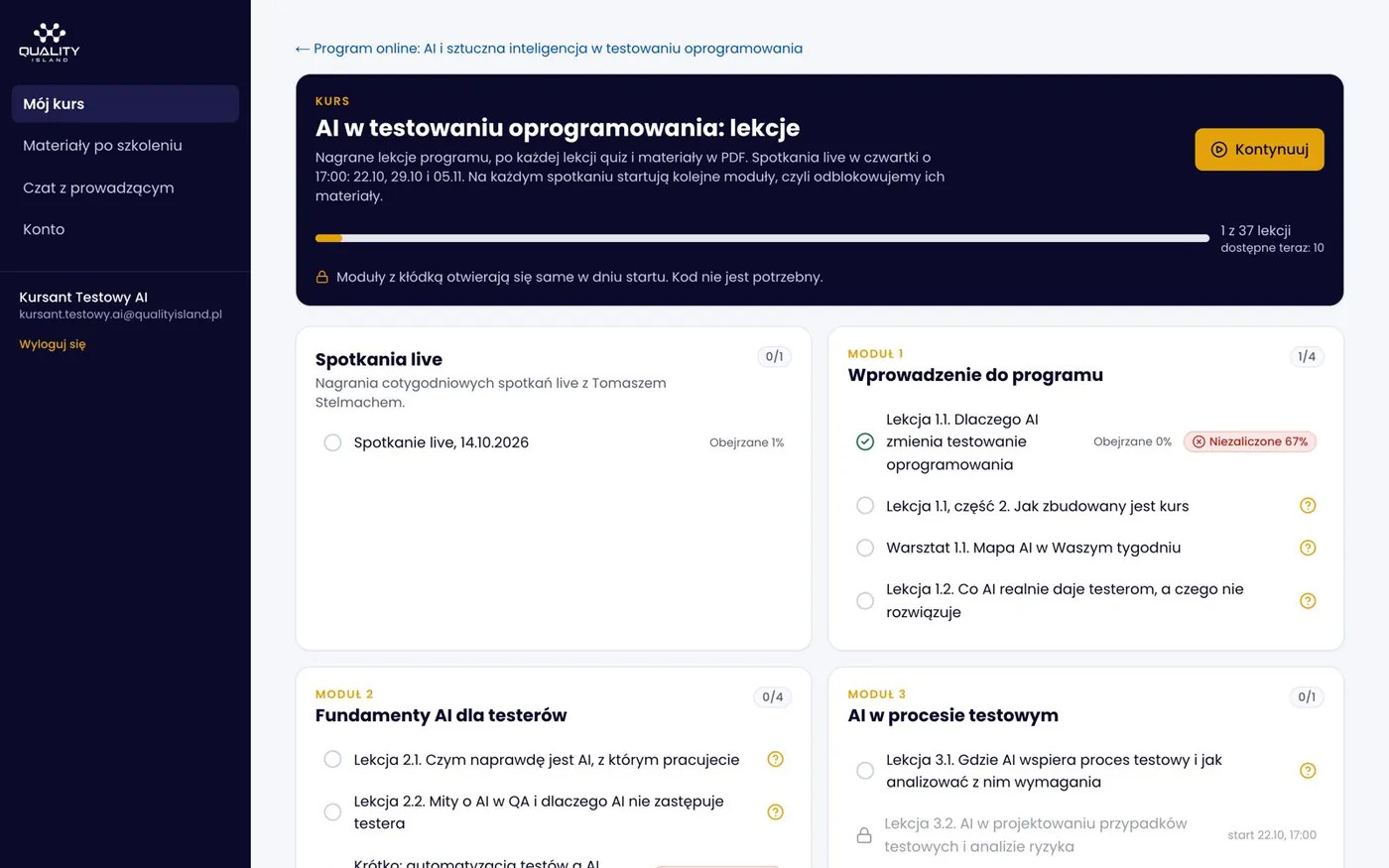Click quiz icon for Lekcja 3.1
The height and width of the screenshot is (868, 1389).
pos(1308,771)
